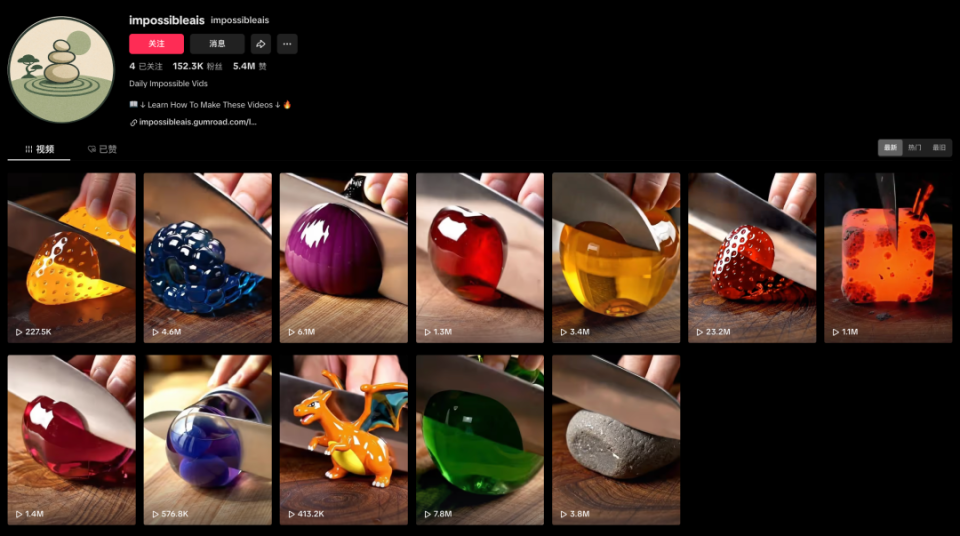Viewport: 960px width, 536px height.
Task: Click the link icon beside gumroad URL
Action: pyautogui.click(x=133, y=123)
